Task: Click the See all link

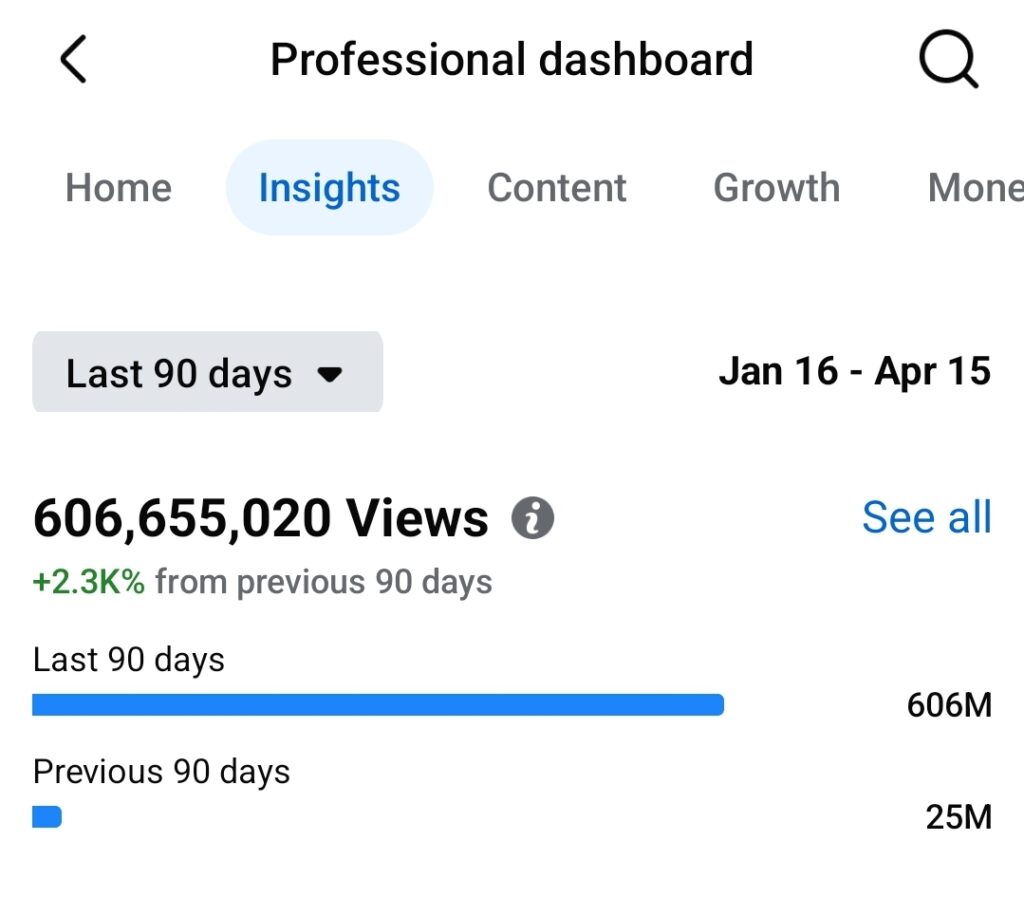Action: [926, 518]
